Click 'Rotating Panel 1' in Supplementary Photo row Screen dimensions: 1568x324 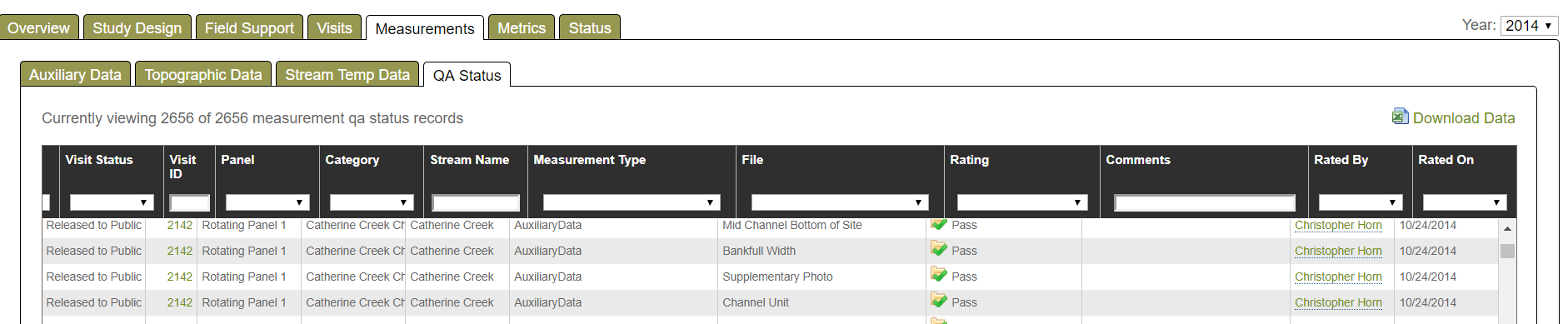coord(244,277)
